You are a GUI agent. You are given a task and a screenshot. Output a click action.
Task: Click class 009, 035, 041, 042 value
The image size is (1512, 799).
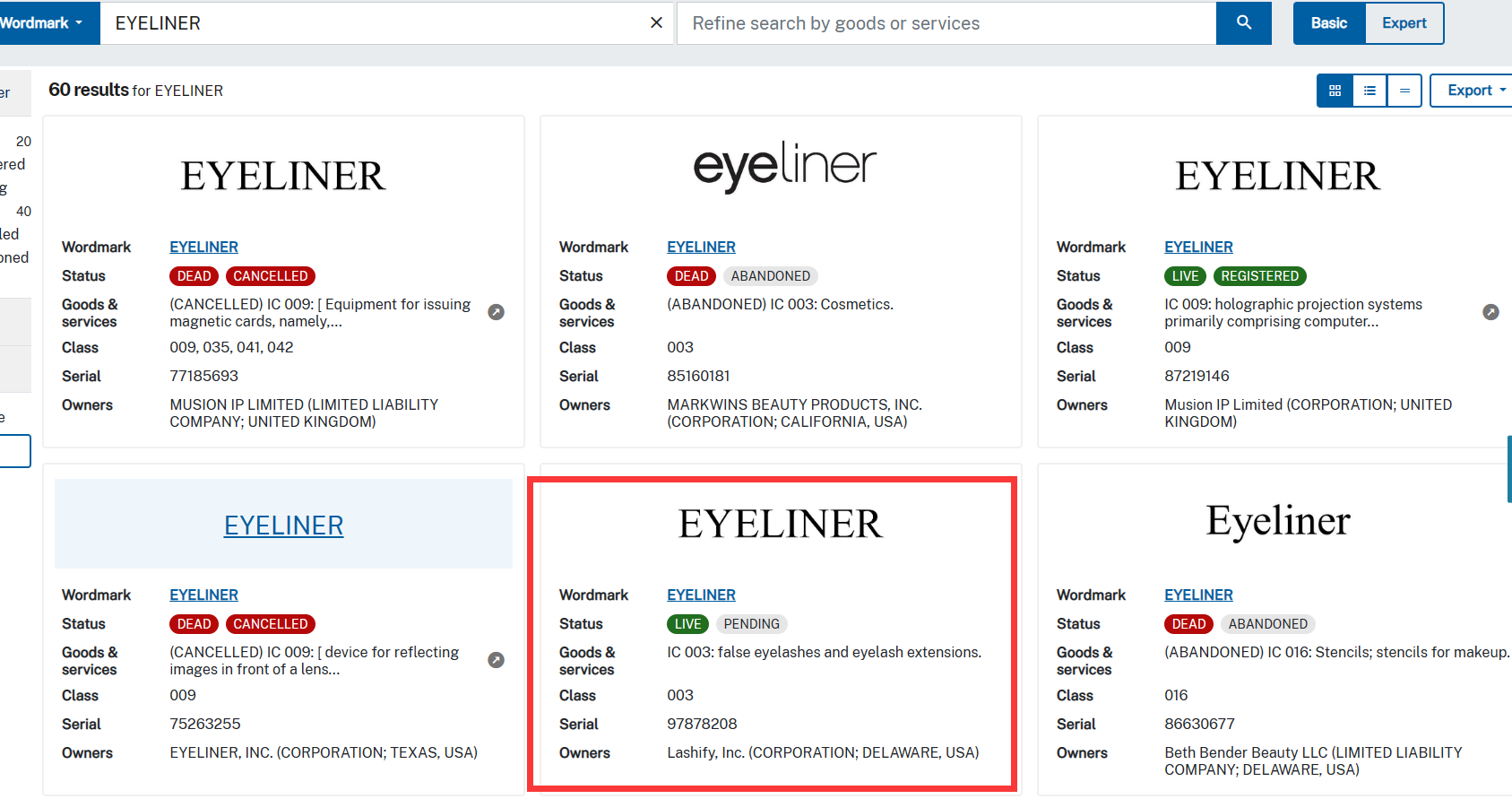[x=231, y=347]
